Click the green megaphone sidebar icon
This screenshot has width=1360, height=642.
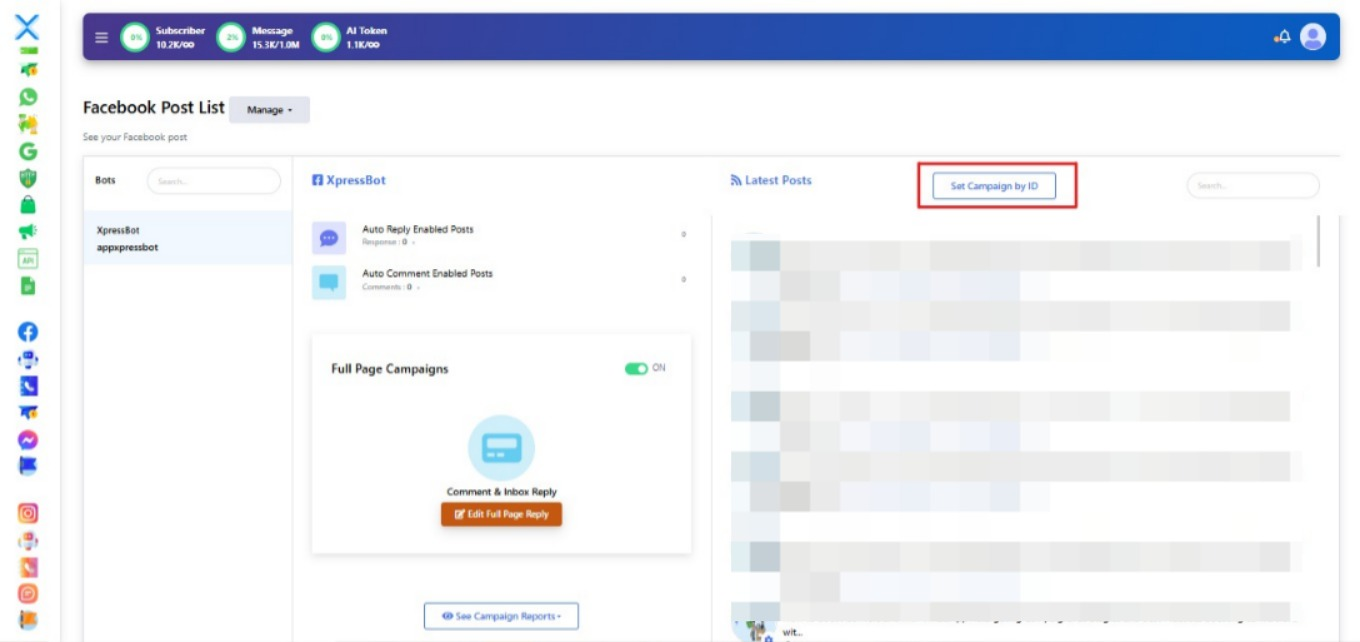(x=28, y=231)
